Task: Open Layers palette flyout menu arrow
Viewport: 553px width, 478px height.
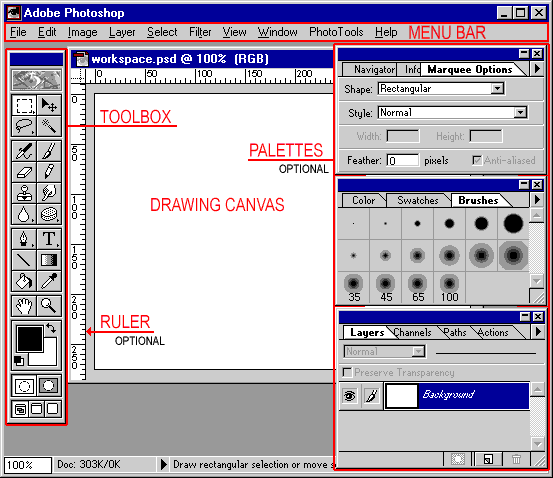Action: [x=538, y=332]
